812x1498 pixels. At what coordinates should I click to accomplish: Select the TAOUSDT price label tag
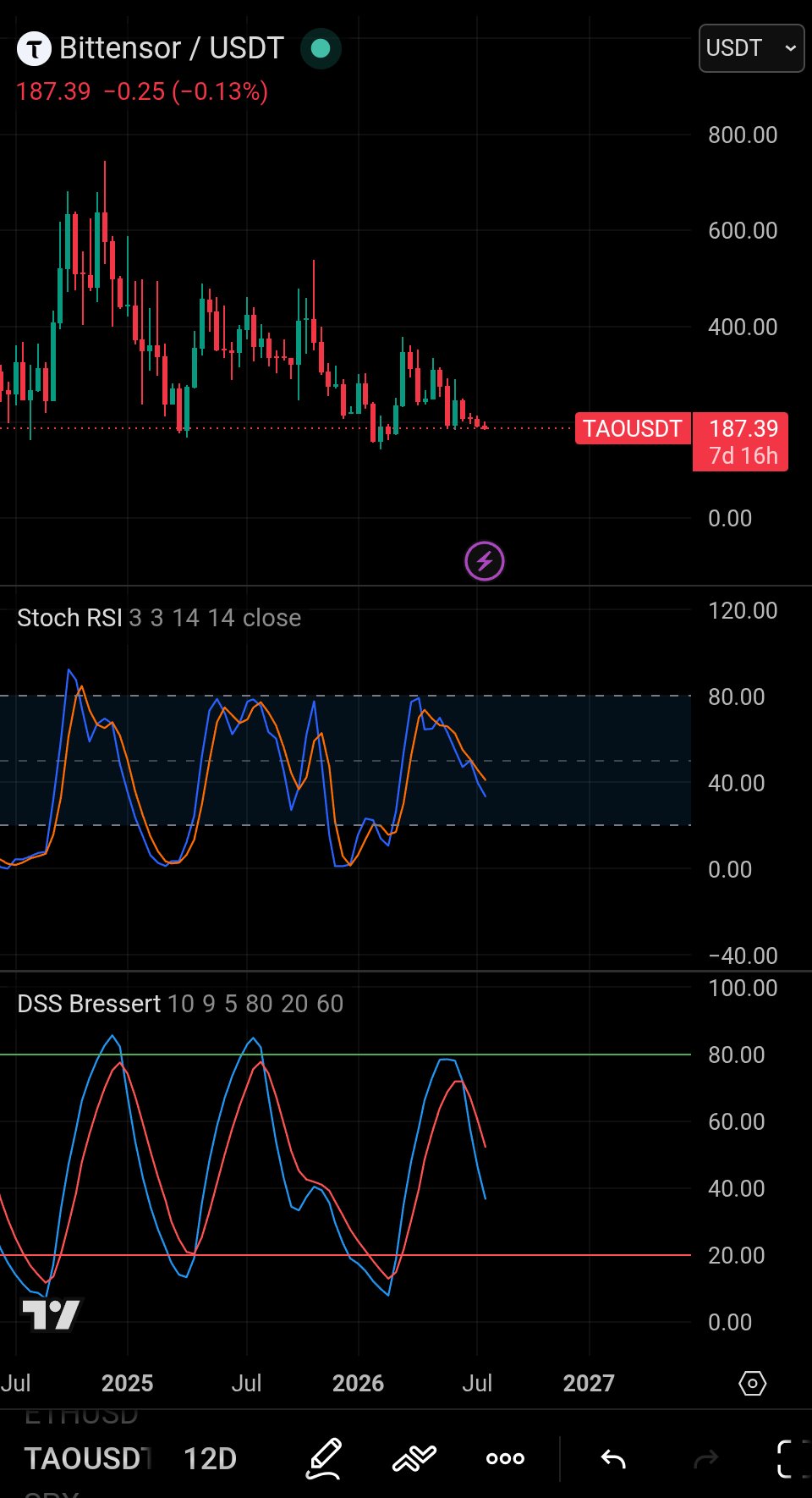[633, 428]
